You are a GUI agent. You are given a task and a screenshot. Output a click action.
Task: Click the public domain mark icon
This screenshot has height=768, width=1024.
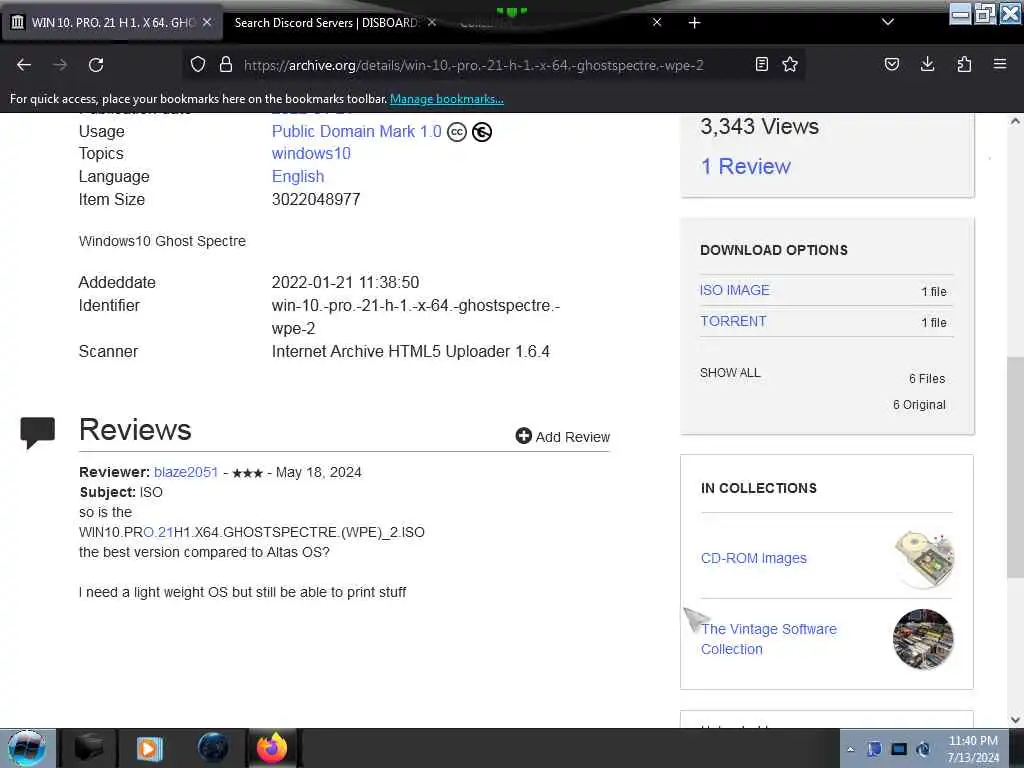[482, 132]
